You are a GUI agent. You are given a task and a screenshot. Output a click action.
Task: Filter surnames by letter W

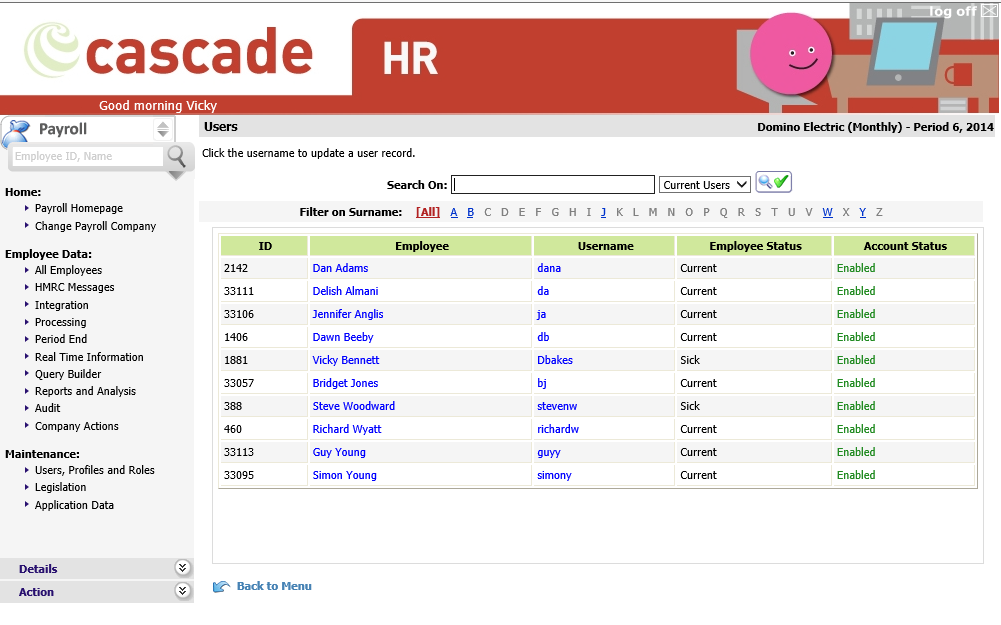click(x=827, y=212)
